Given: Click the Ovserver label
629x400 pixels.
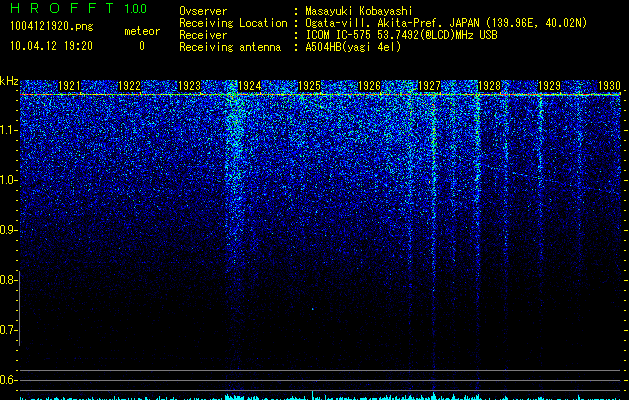Looking at the screenshot, I should click(x=203, y=11).
